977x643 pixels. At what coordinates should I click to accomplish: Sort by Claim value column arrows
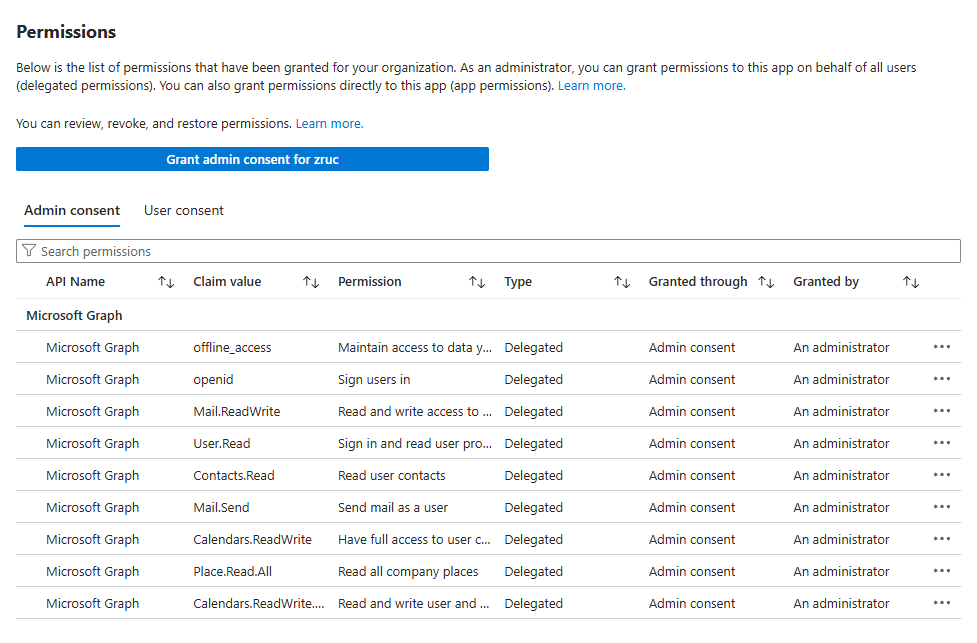(x=311, y=282)
